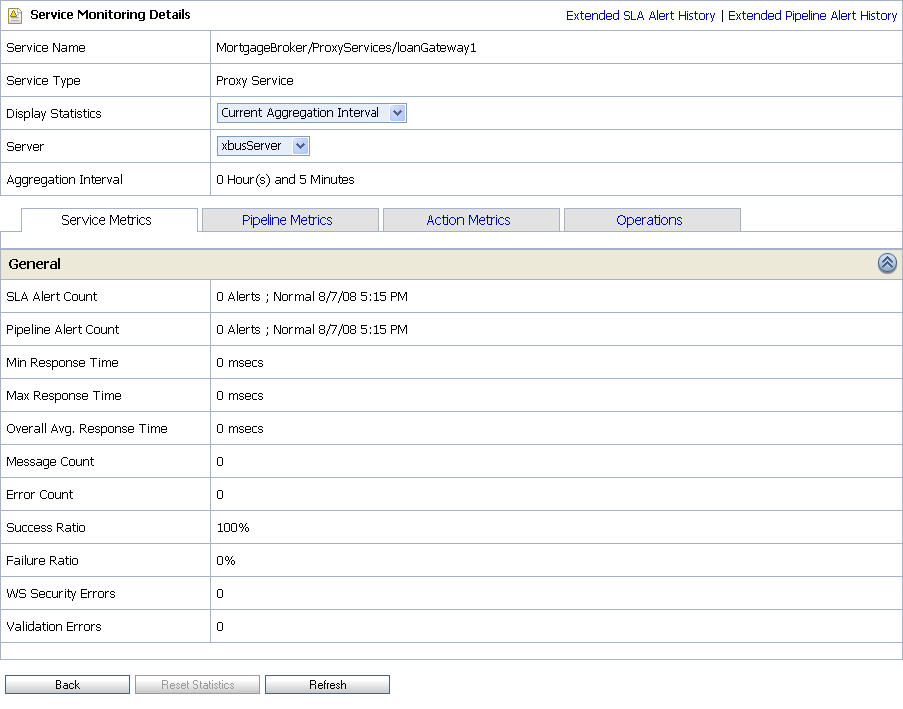Open Extended SLA Alert History
This screenshot has height=709, width=903.
(640, 16)
